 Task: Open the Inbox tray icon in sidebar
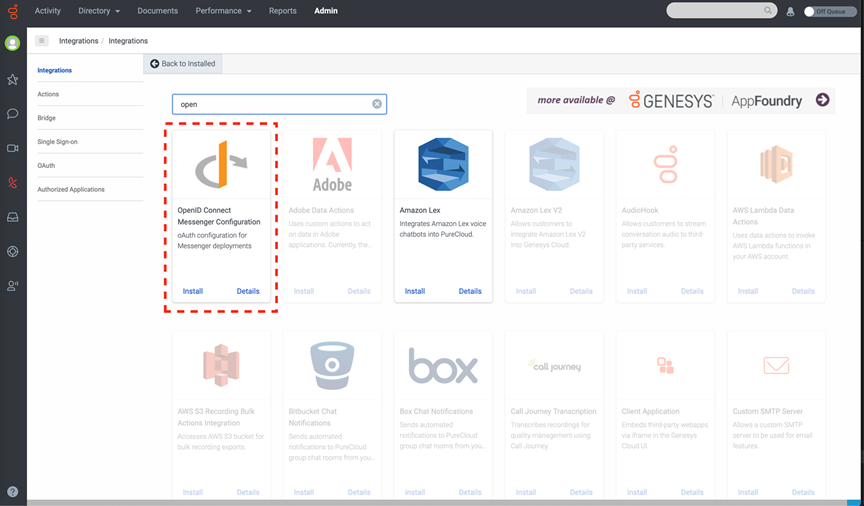[13, 217]
